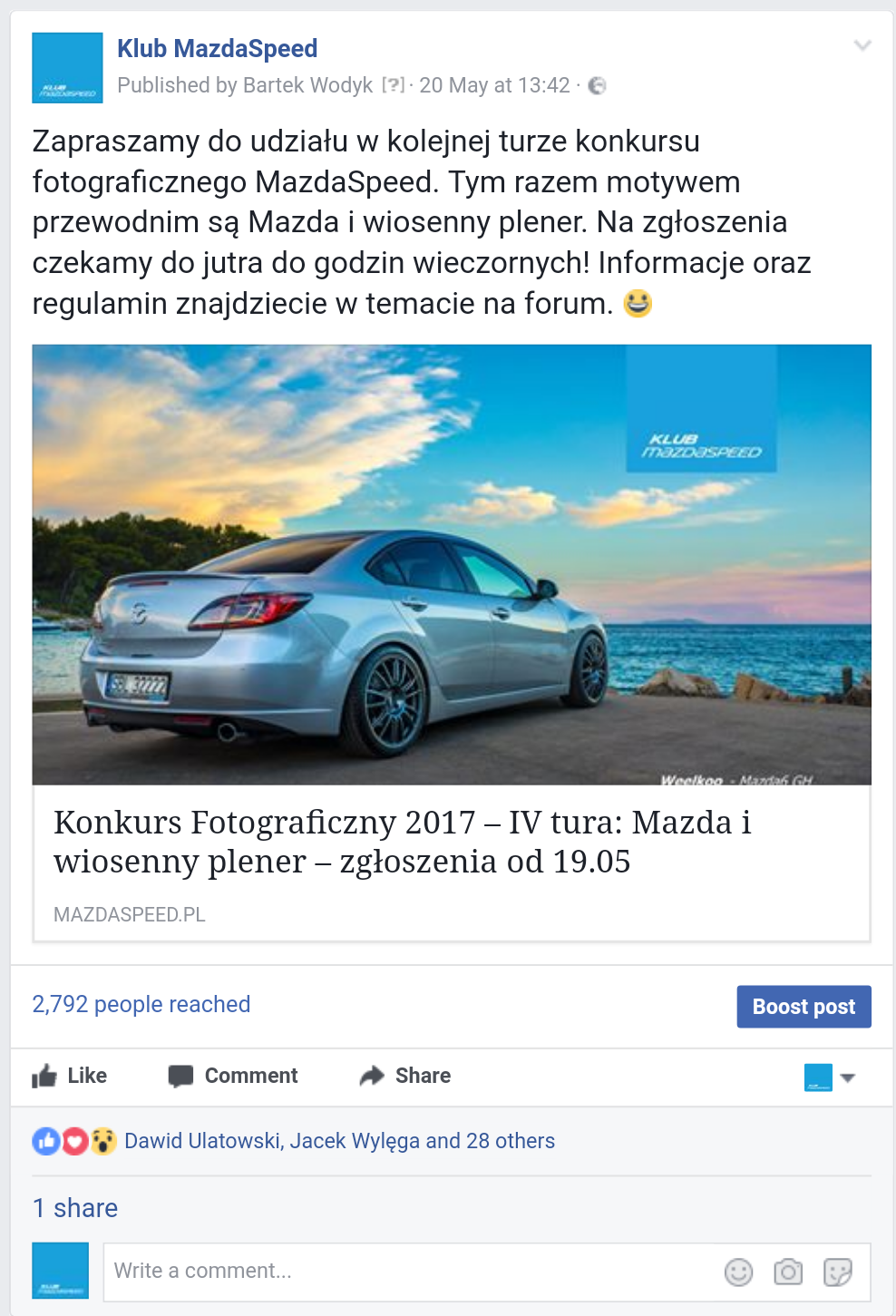Screen dimensions: 896x1316
Task: Open sticker picker in comment box
Action: 838,1272
